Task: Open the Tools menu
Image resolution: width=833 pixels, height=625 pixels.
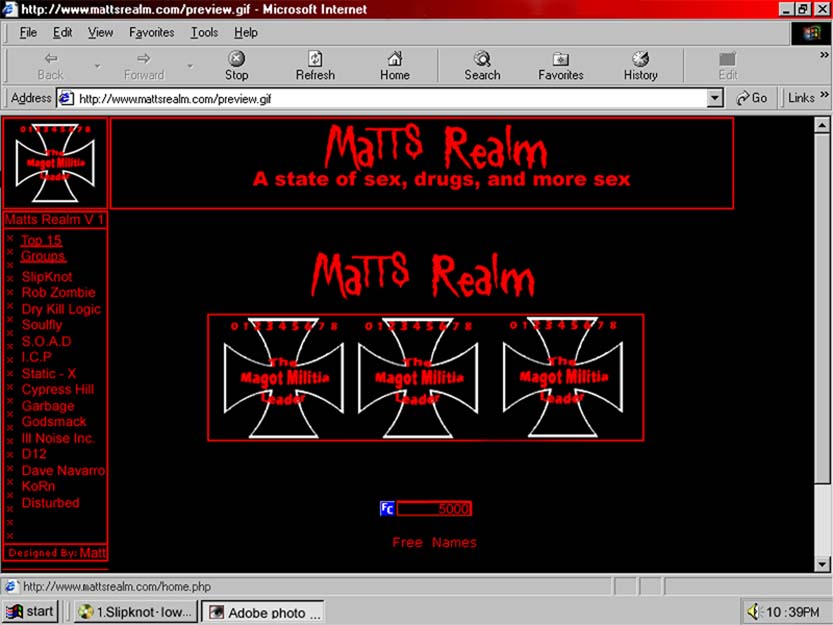Action: [205, 33]
